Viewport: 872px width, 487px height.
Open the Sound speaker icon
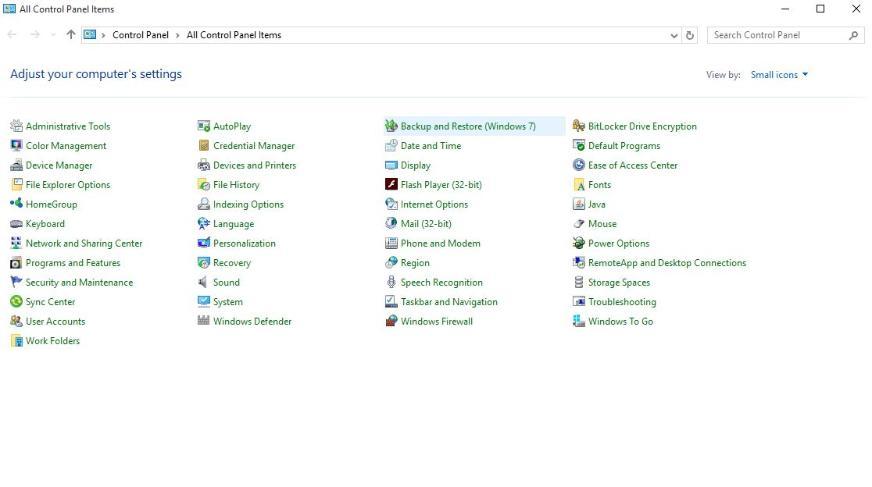tap(204, 282)
